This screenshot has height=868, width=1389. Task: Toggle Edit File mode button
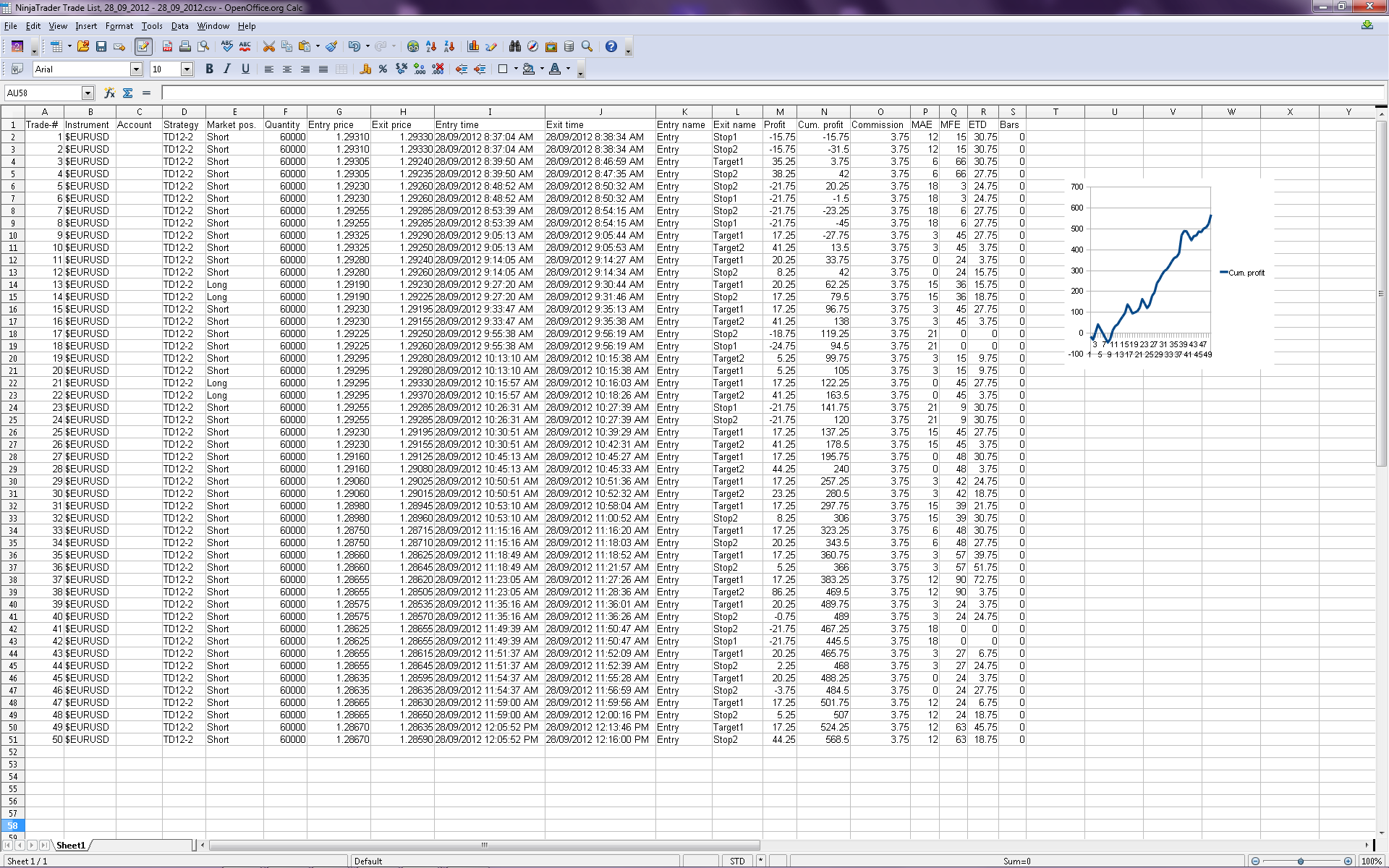click(143, 46)
